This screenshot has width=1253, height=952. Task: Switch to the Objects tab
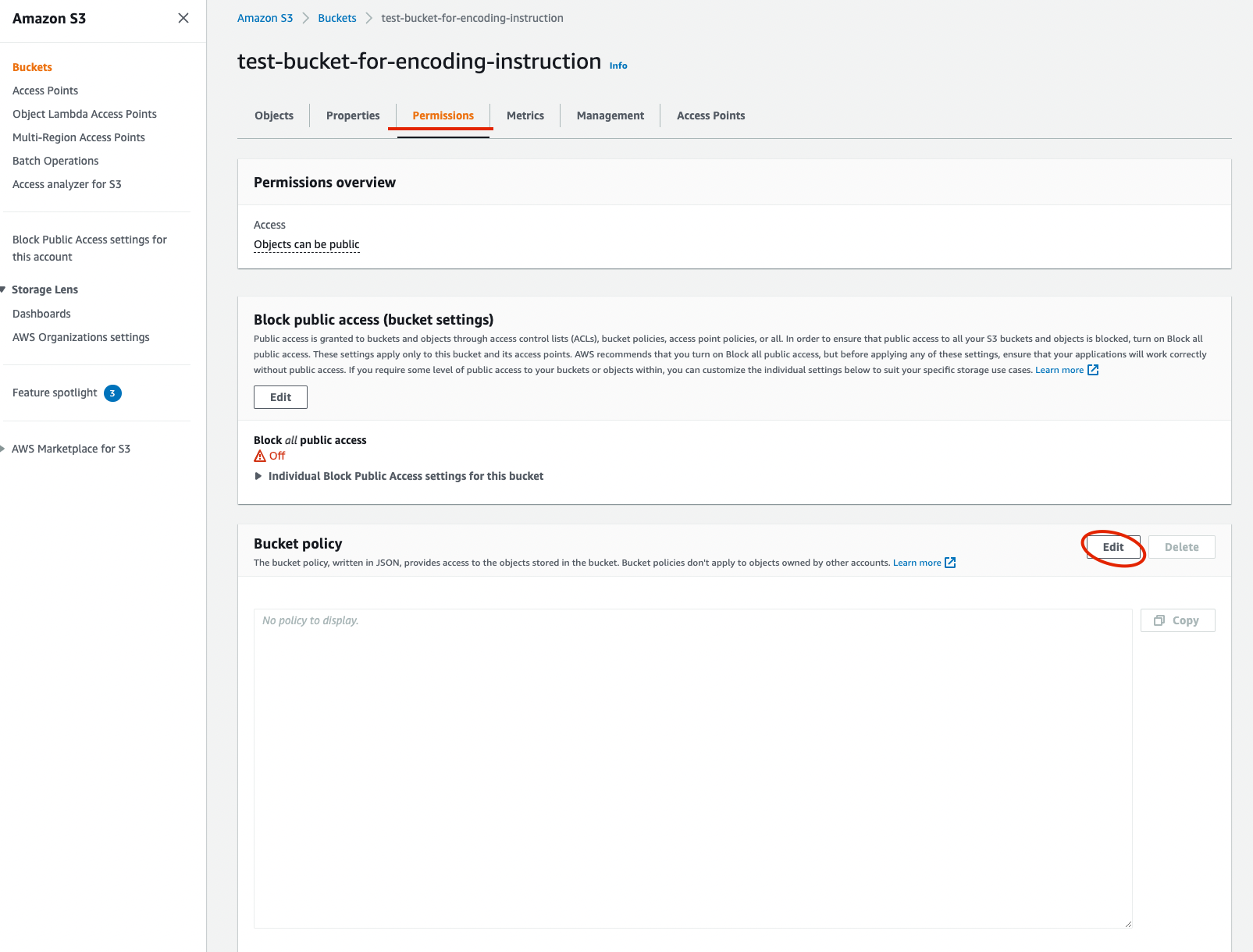pyautogui.click(x=274, y=115)
